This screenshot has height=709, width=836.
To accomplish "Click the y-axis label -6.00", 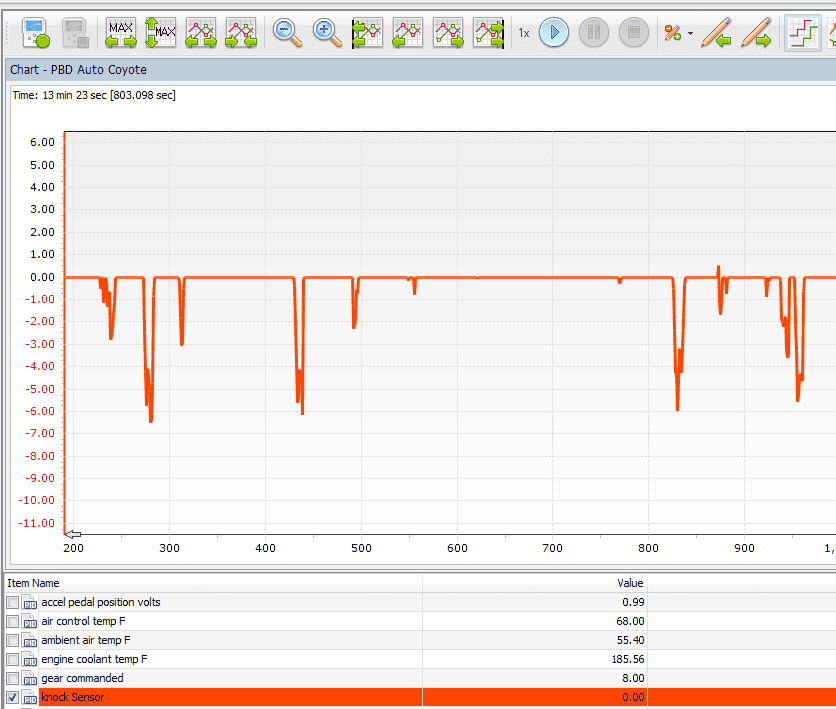I will 40,411.
